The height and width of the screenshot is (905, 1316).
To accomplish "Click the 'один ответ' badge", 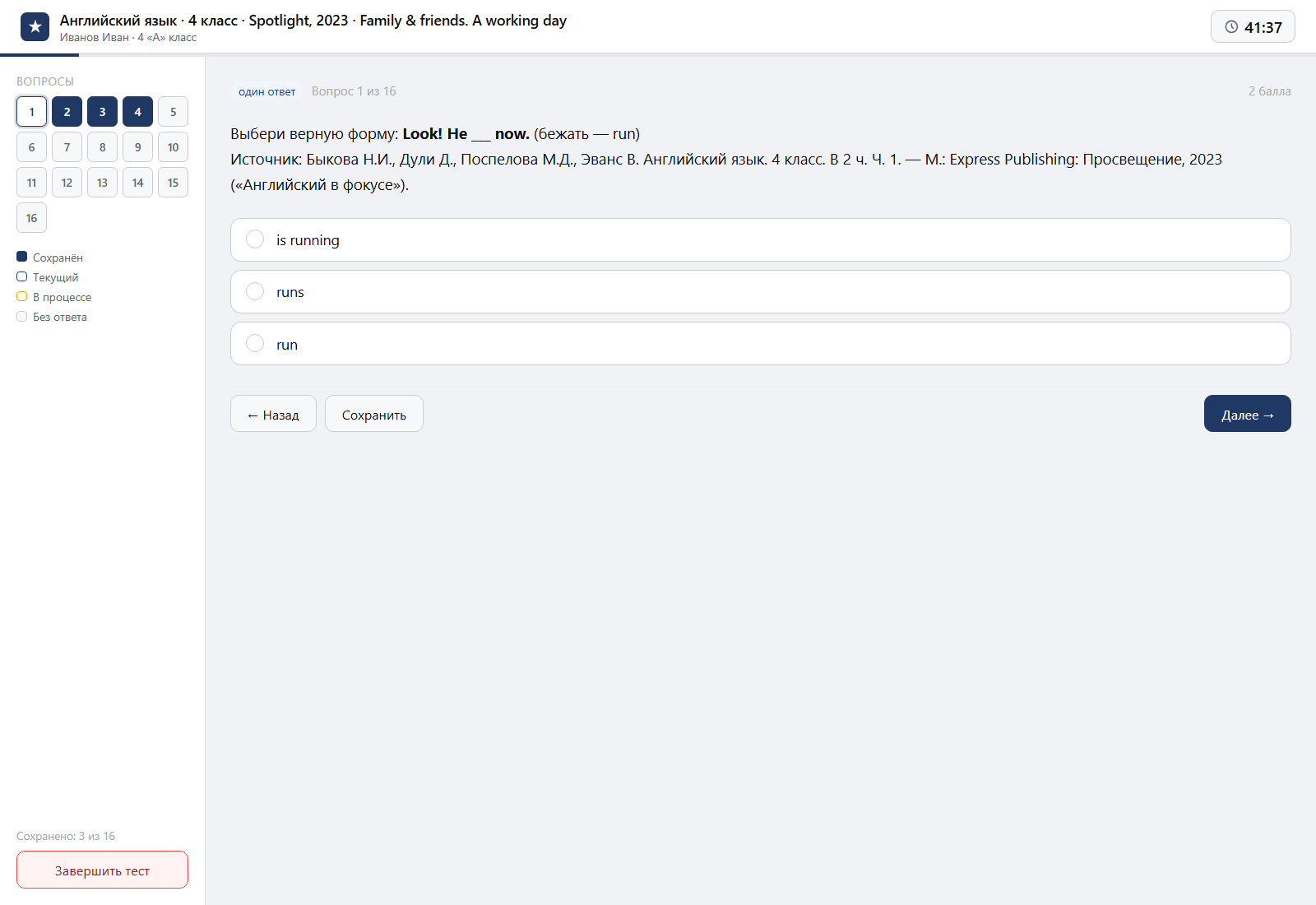I will (267, 91).
